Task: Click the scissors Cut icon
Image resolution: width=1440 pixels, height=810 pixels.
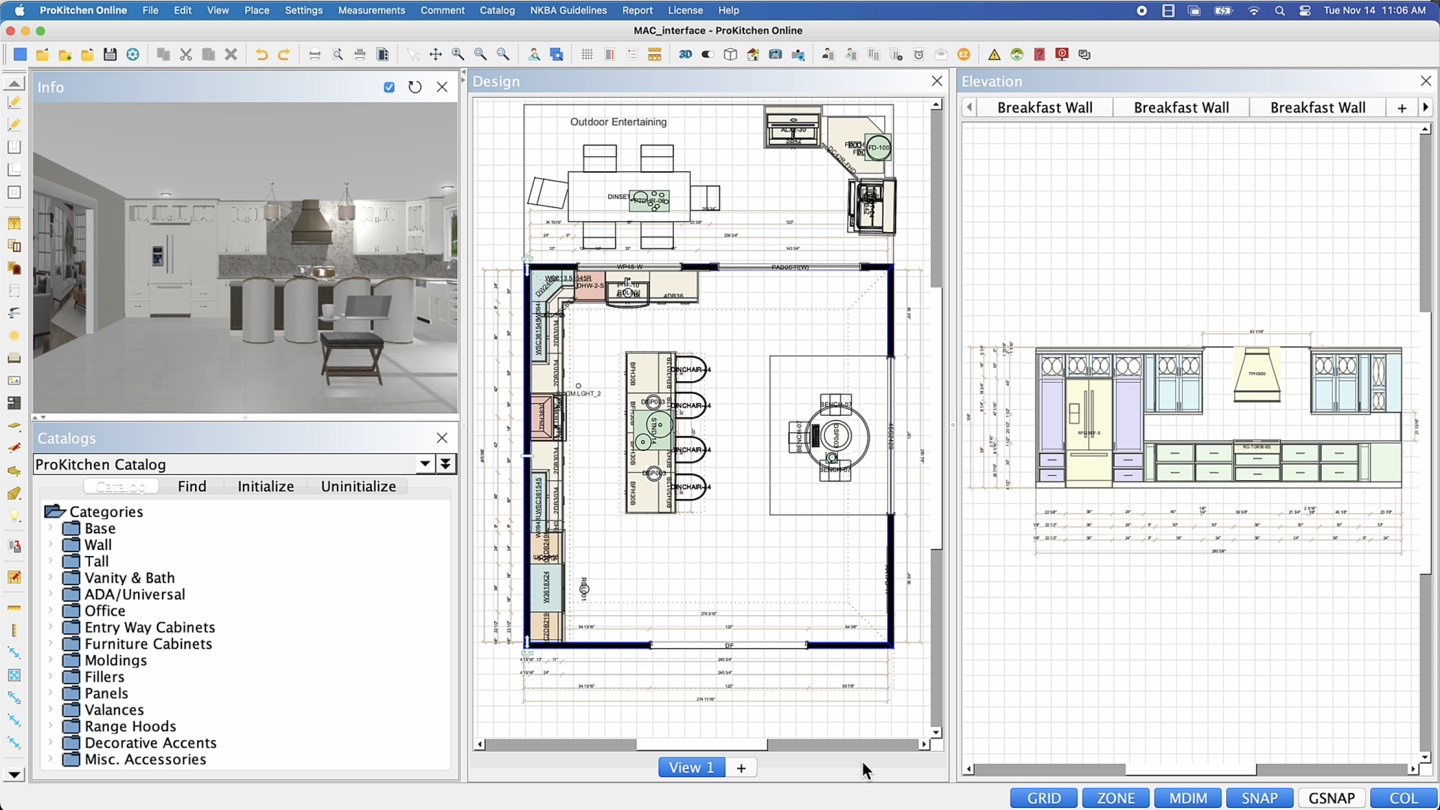Action: (x=186, y=55)
